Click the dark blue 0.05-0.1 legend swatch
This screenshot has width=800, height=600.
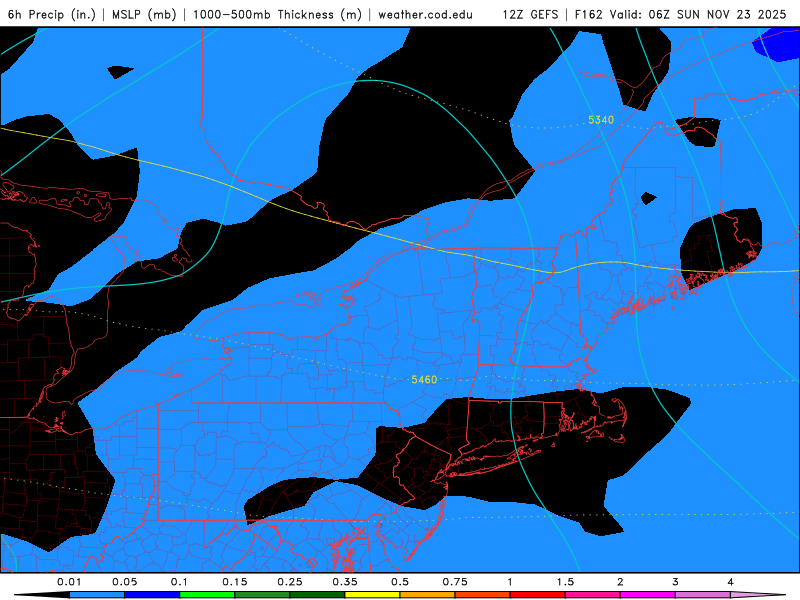pyautogui.click(x=152, y=595)
